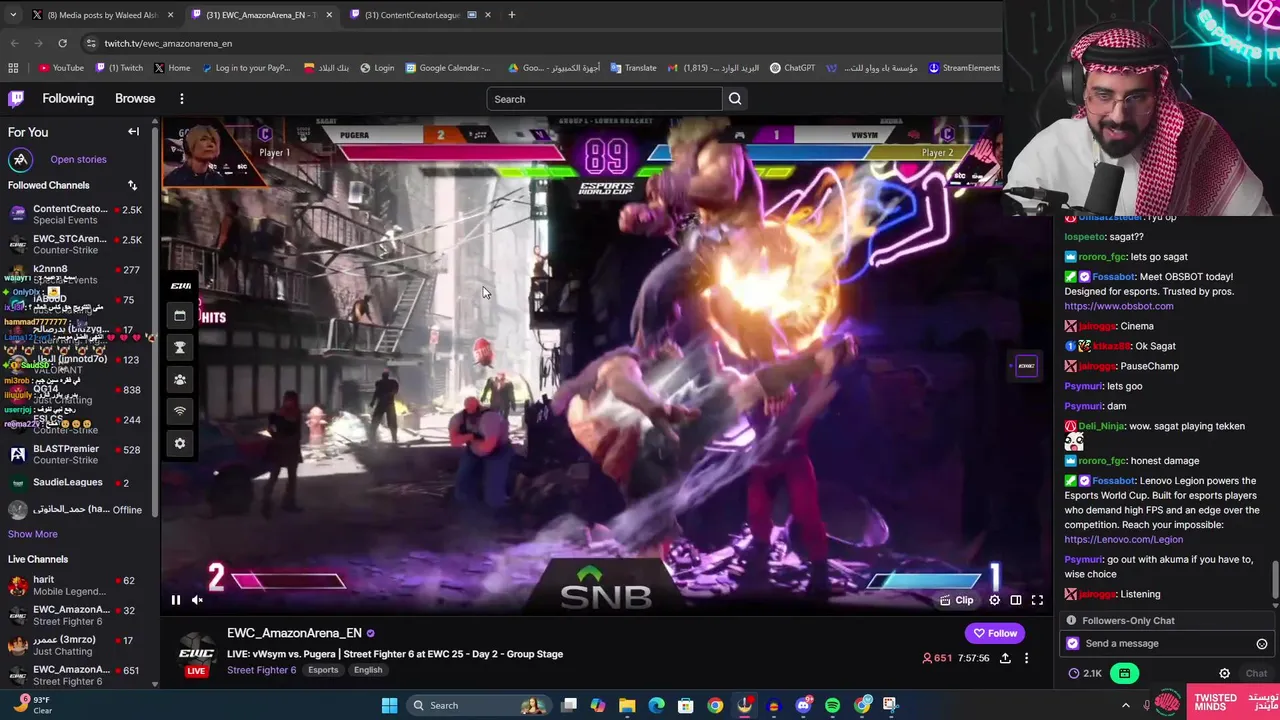Screen dimensions: 1280x720
Task: Open the Twitch top nav more menu
Action: click(x=181, y=99)
